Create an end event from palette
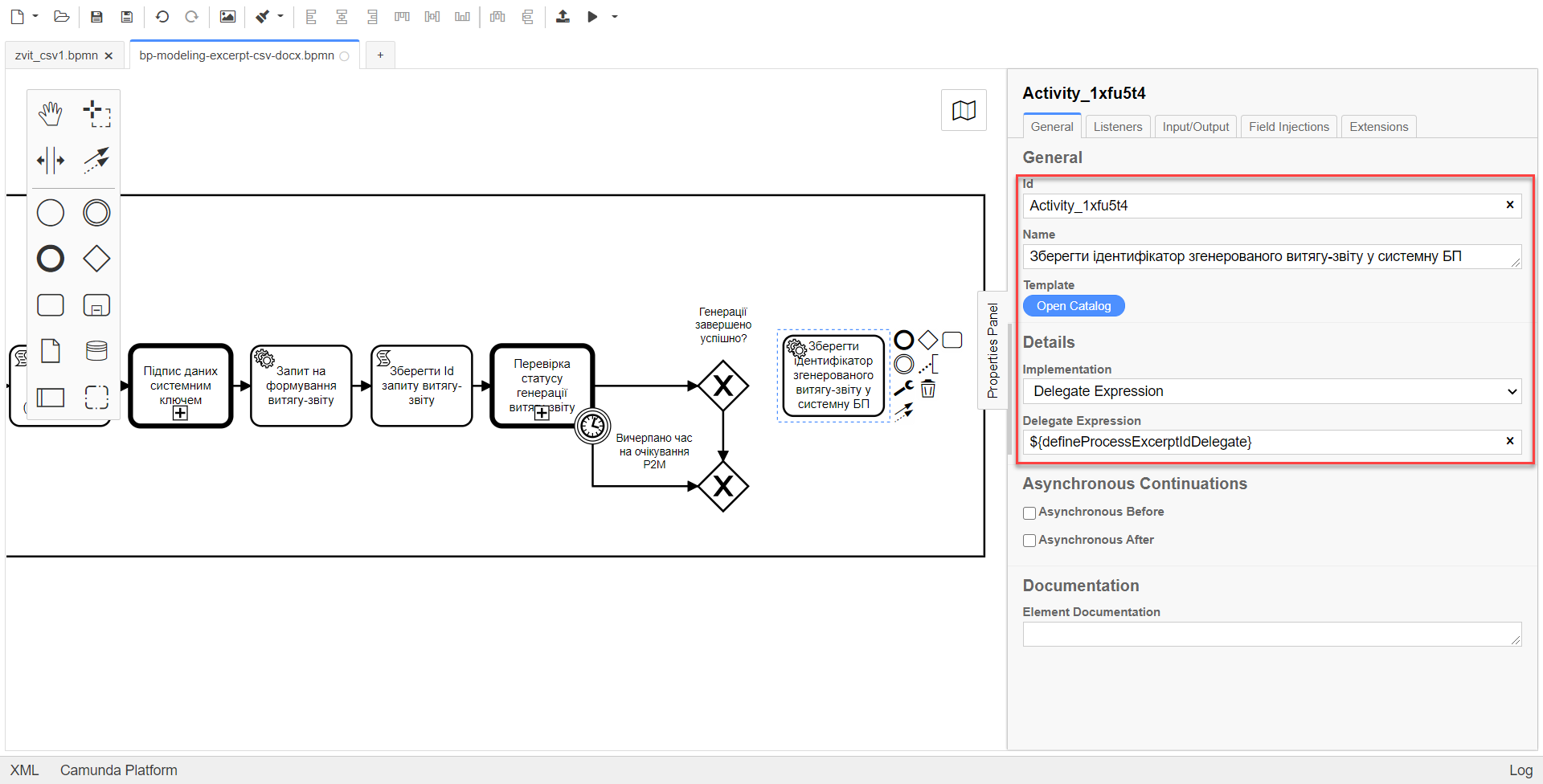Screen dimensions: 1543x784 pos(51,259)
